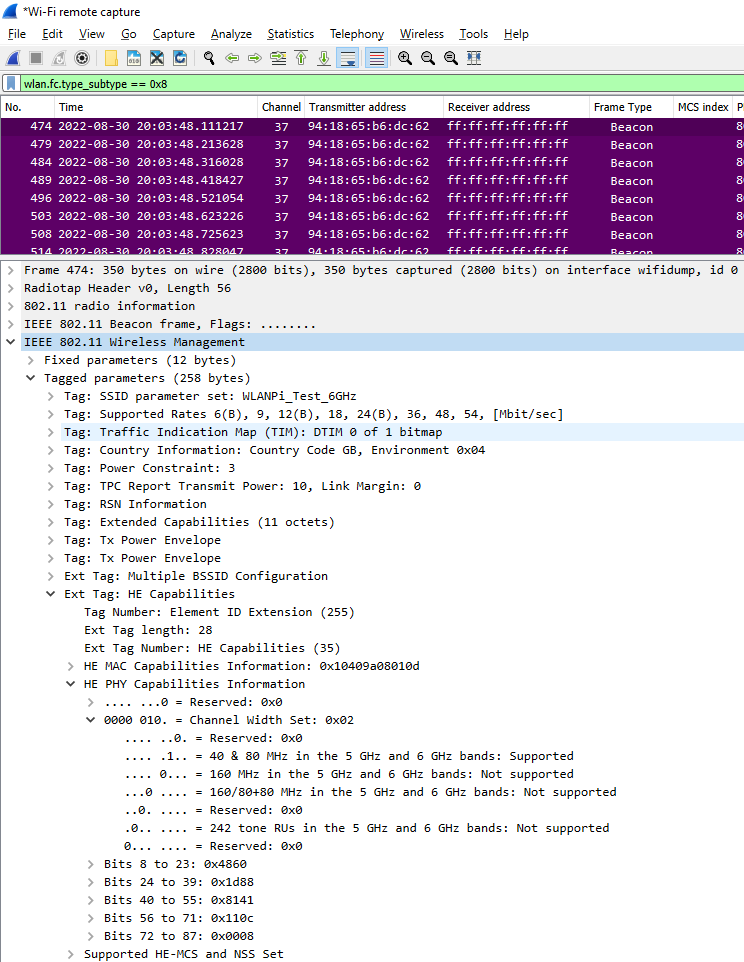The height and width of the screenshot is (962, 744).
Task: Go to the previous packet with the left arrow
Action: 232,58
